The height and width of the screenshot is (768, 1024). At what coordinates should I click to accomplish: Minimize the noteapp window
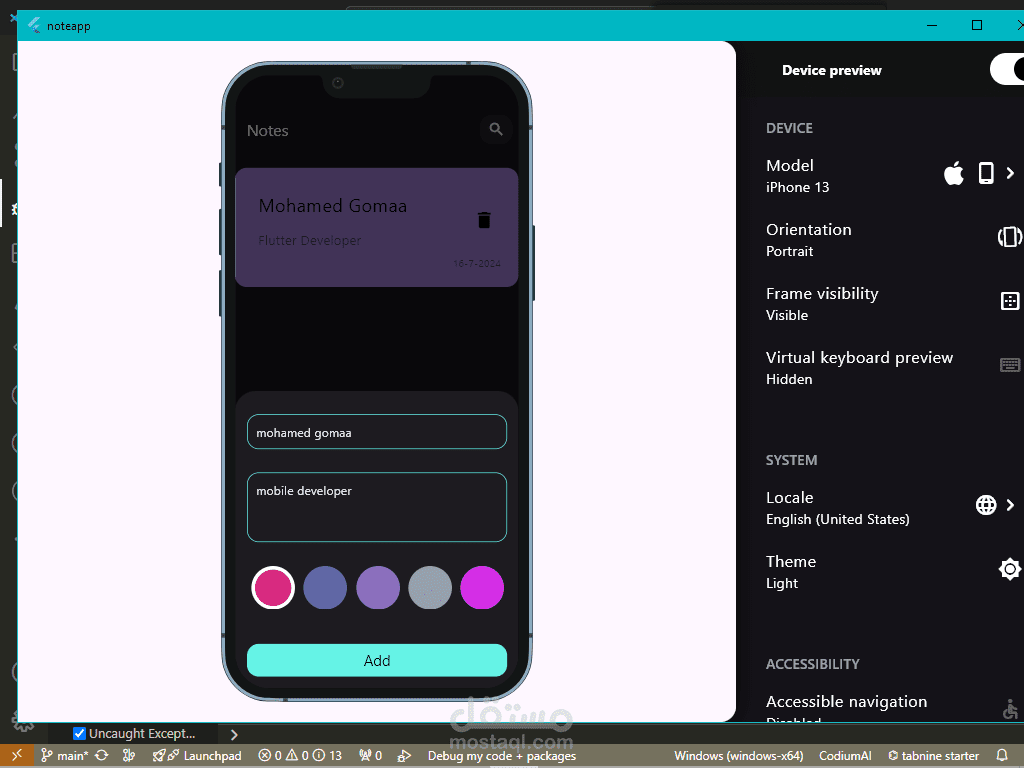coord(932,25)
